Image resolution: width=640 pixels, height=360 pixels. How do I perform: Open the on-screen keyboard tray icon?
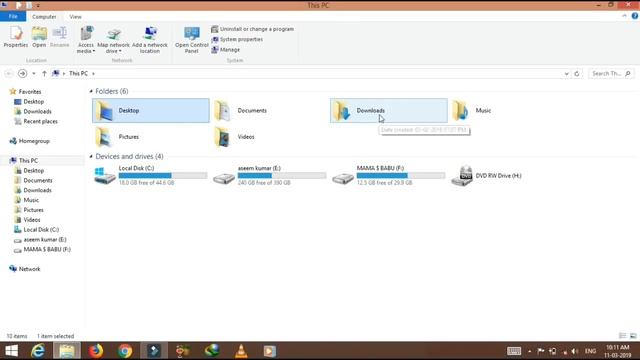pos(514,351)
